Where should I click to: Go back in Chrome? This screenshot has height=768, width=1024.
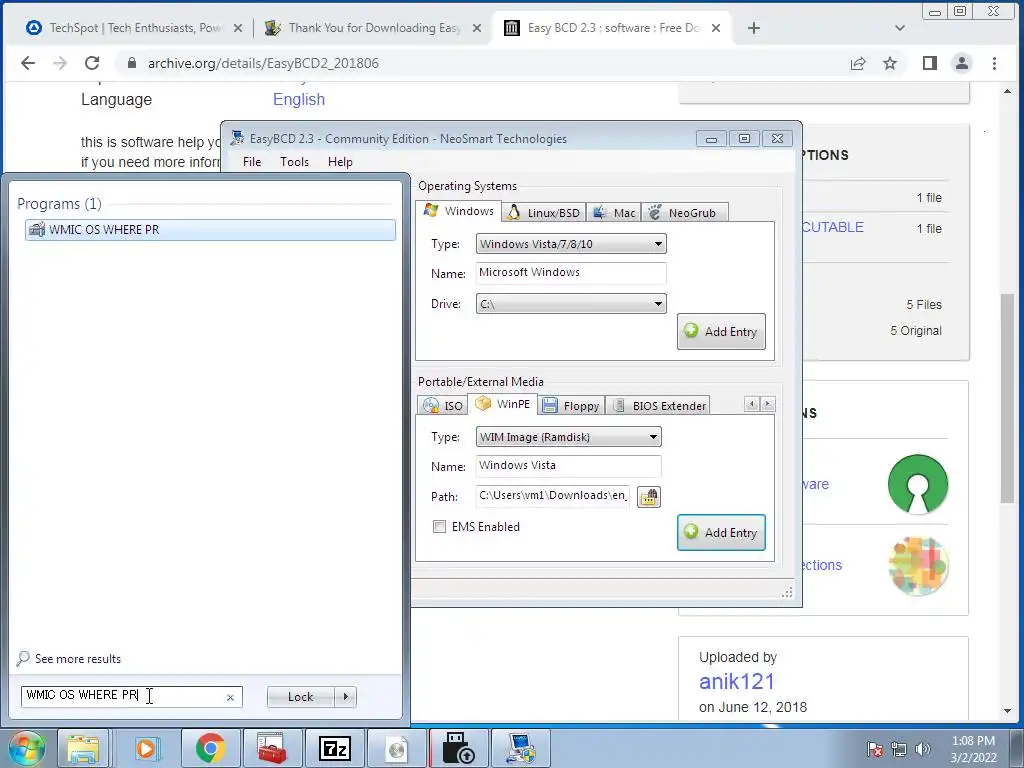28,63
